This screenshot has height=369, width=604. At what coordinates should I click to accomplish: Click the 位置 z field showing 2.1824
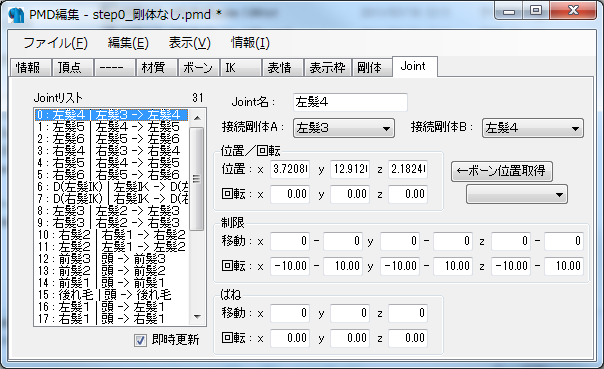pyautogui.click(x=408, y=169)
